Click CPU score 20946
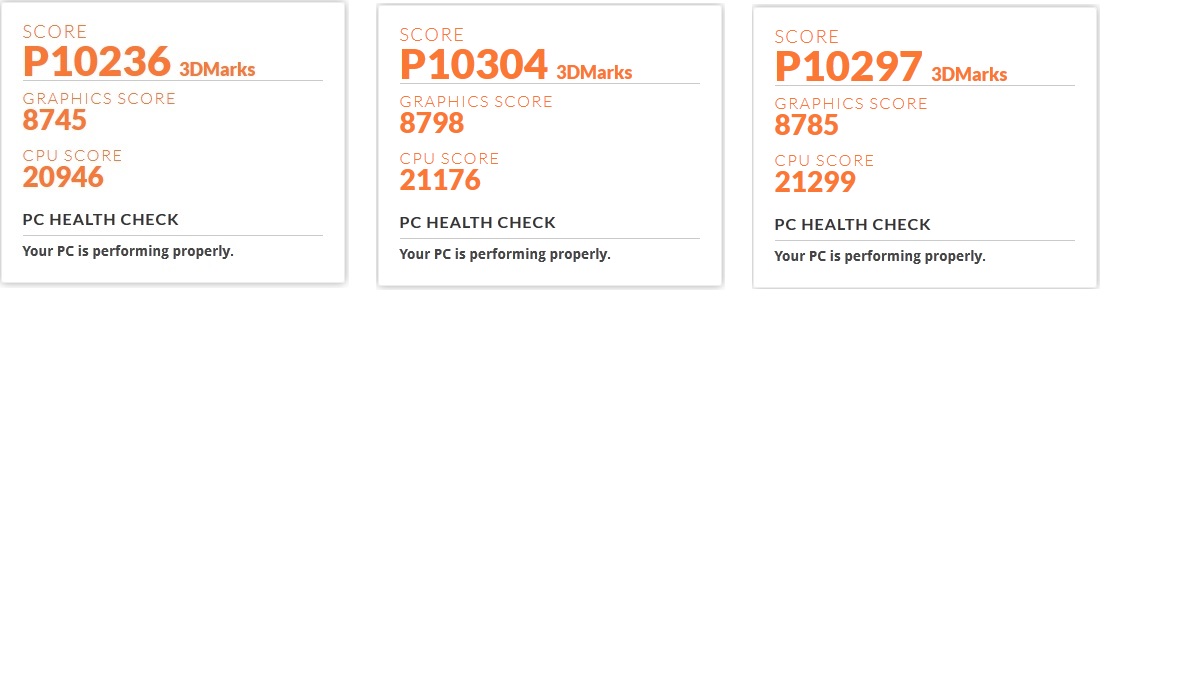The image size is (1200, 684). [x=63, y=177]
